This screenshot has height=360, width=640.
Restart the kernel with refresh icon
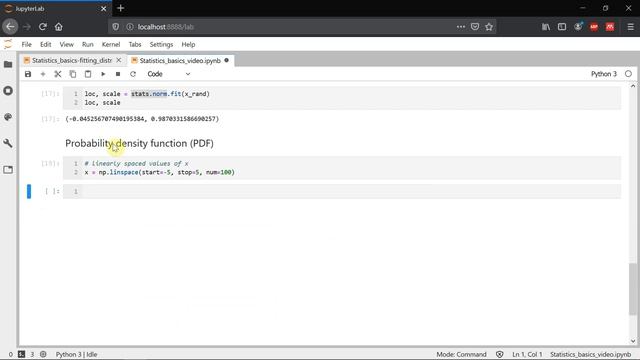pyautogui.click(x=133, y=74)
